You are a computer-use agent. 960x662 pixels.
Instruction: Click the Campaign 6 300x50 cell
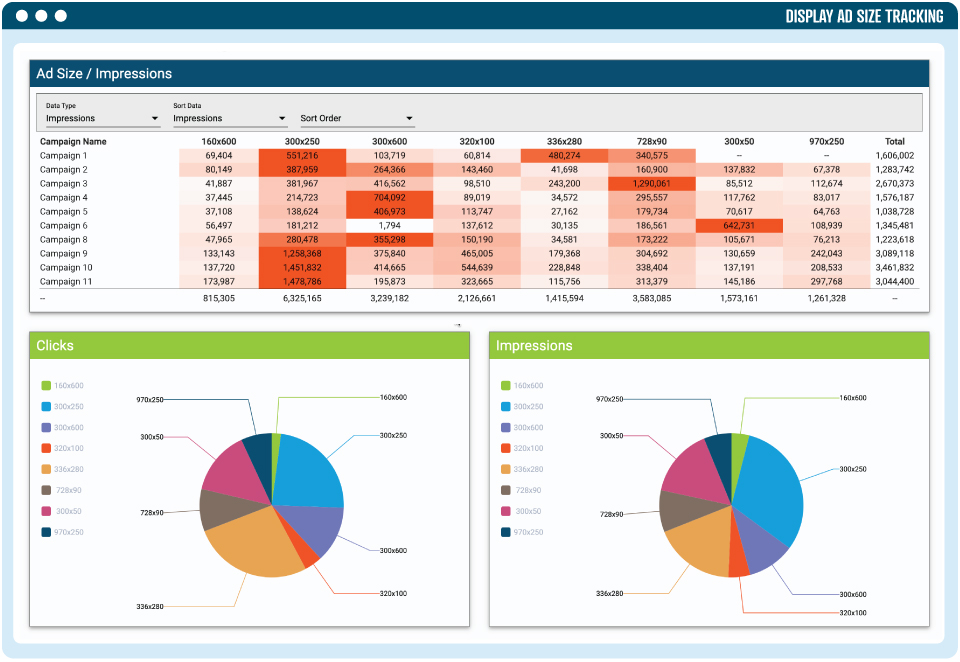[739, 226]
